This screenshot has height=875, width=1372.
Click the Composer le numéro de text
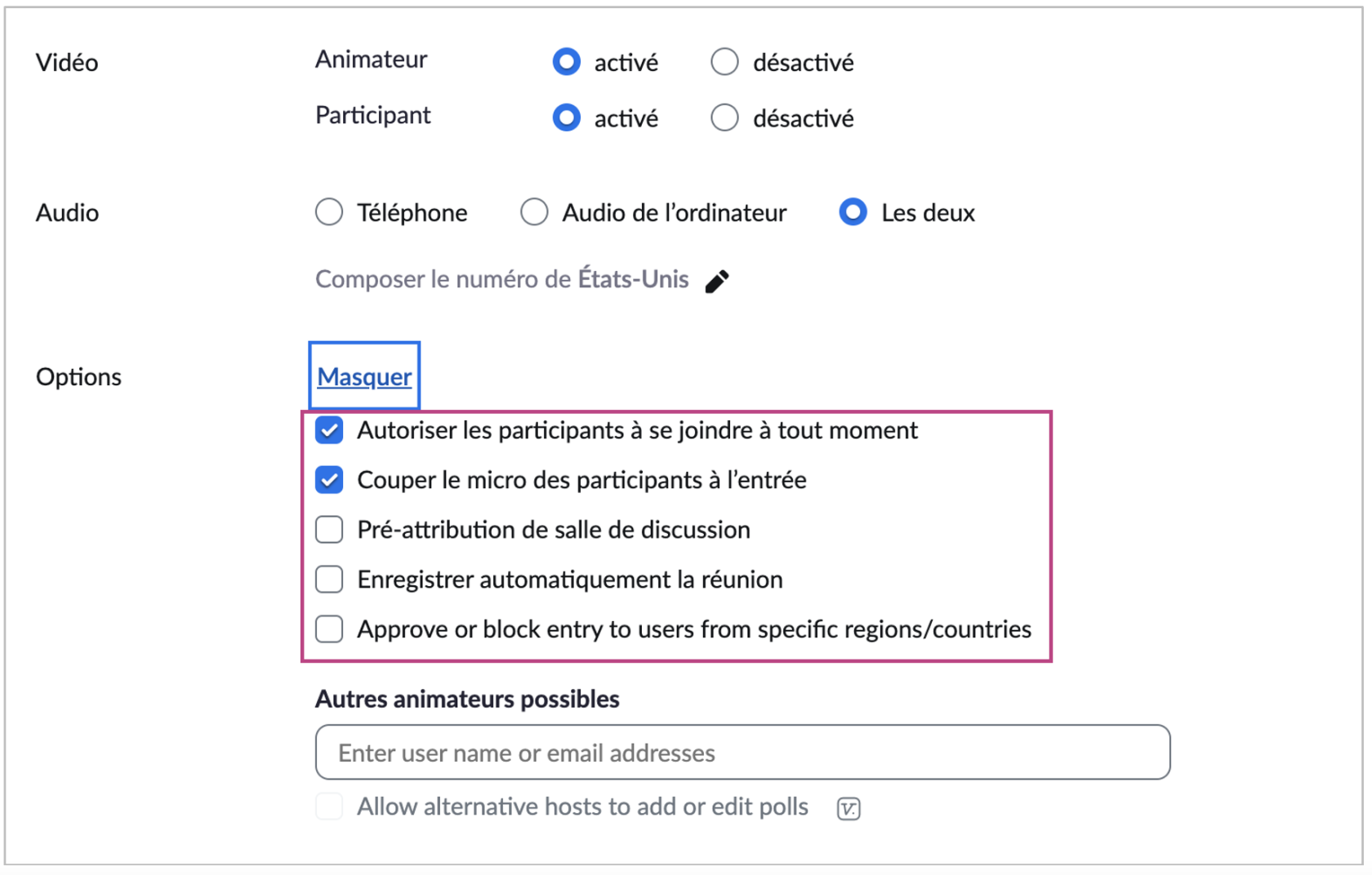[443, 279]
